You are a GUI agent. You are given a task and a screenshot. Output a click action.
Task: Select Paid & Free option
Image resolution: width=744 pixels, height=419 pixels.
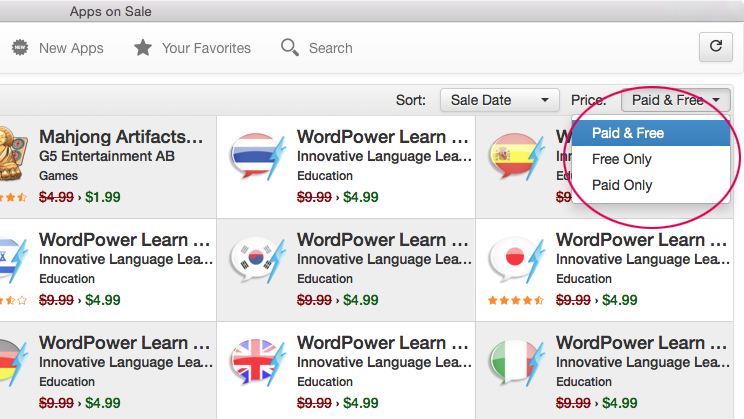point(651,133)
